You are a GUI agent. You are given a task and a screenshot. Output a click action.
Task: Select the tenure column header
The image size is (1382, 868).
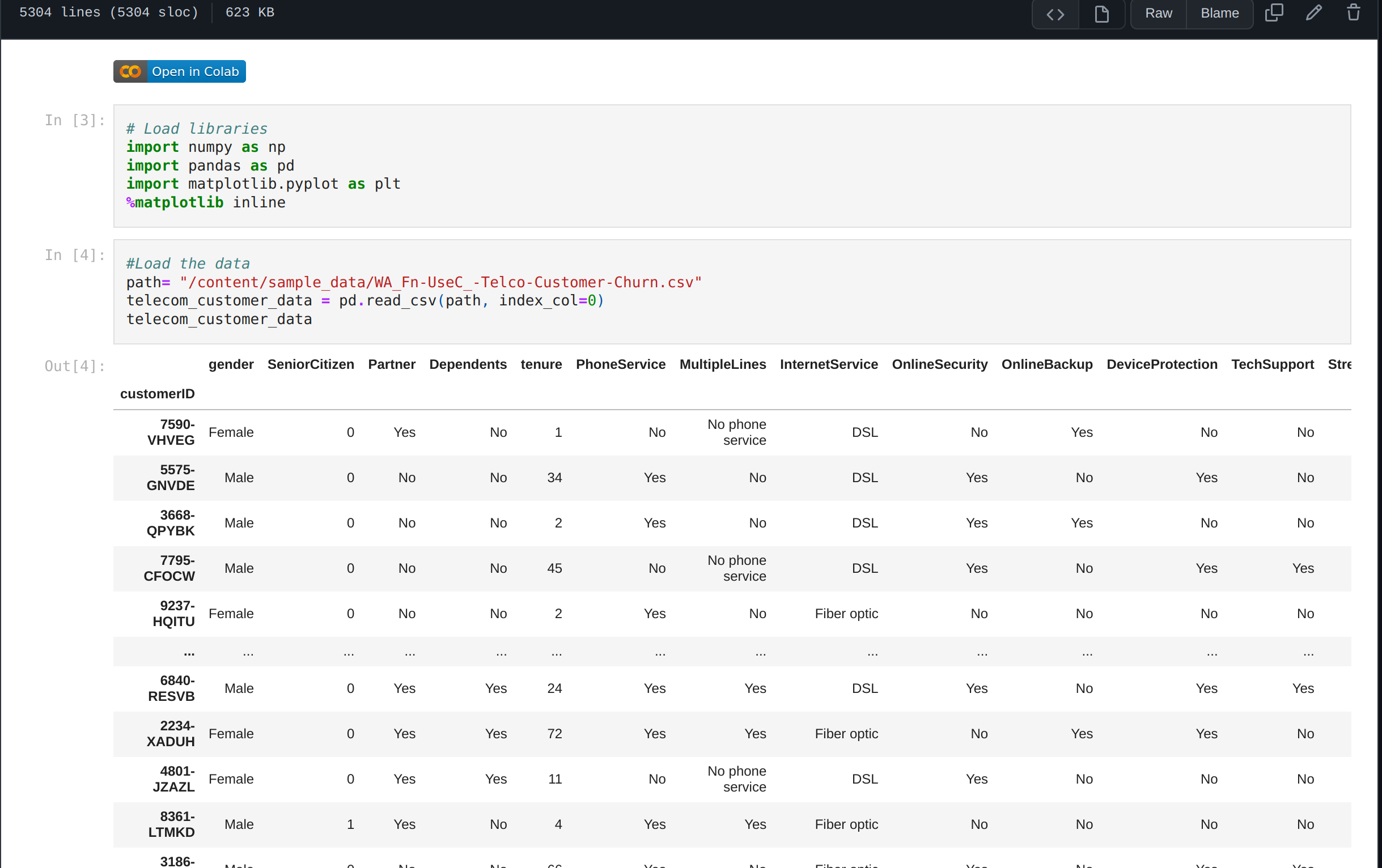coord(541,364)
